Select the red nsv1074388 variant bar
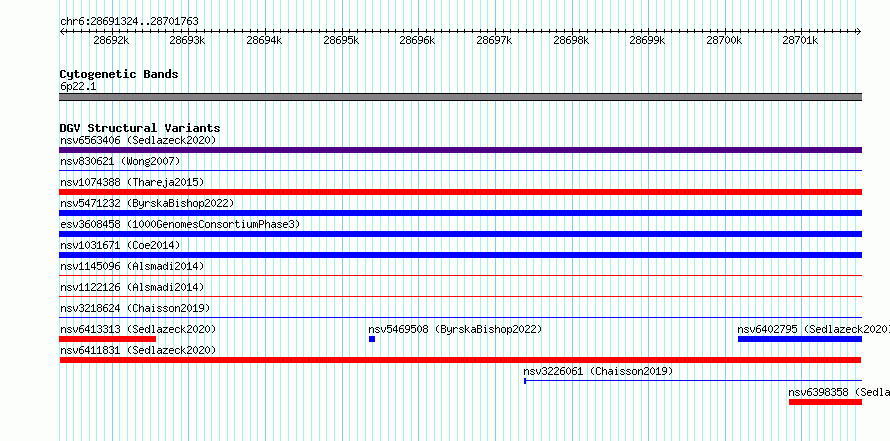The height and width of the screenshot is (441, 890). (x=460, y=192)
